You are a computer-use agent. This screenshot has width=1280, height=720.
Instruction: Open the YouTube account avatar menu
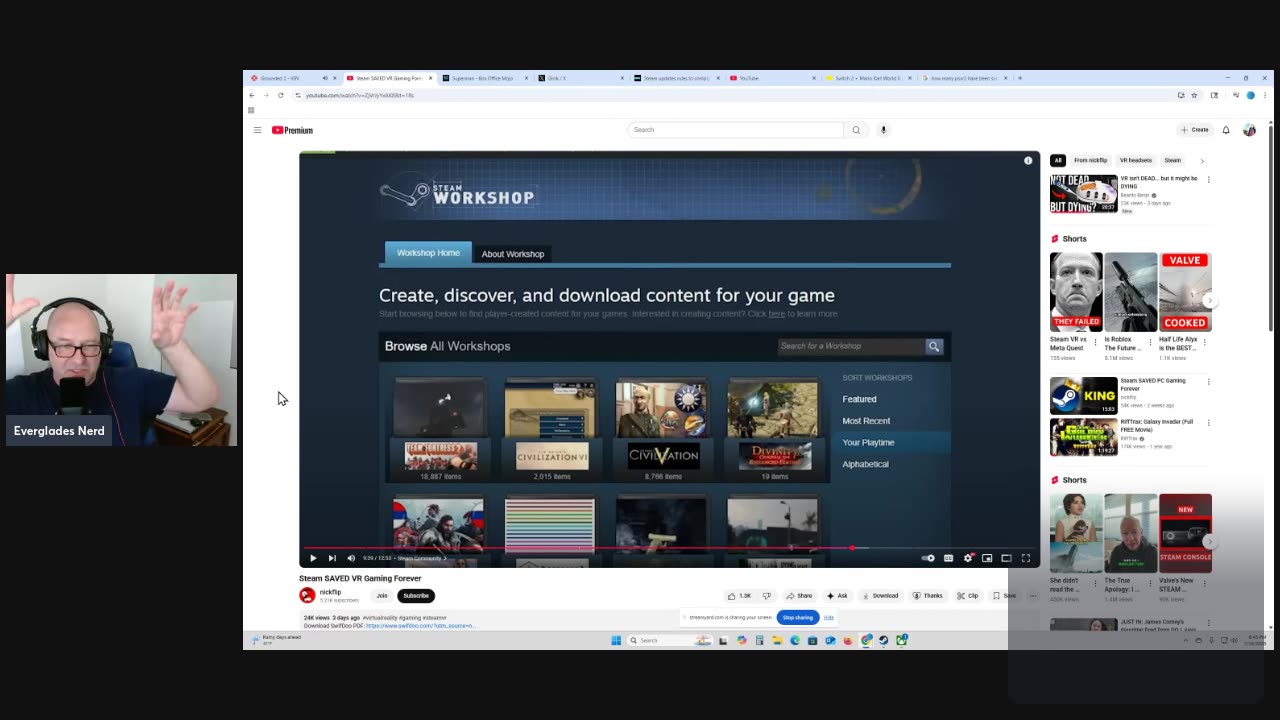pyautogui.click(x=1249, y=130)
